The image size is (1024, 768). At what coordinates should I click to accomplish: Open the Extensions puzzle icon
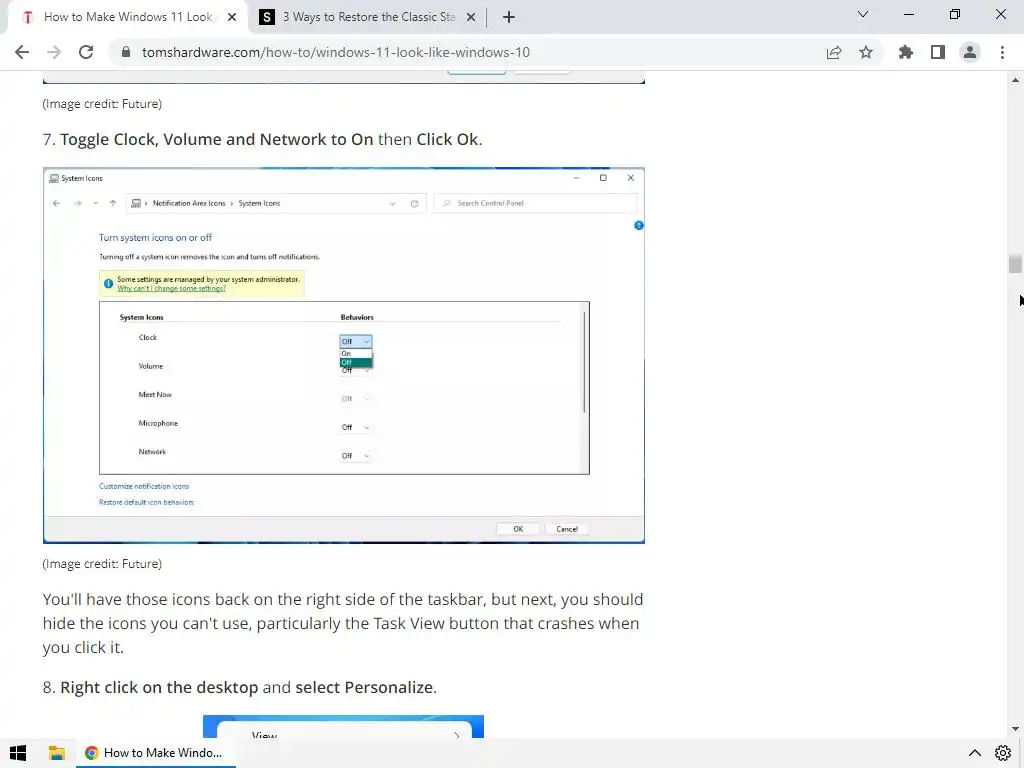[x=906, y=52]
